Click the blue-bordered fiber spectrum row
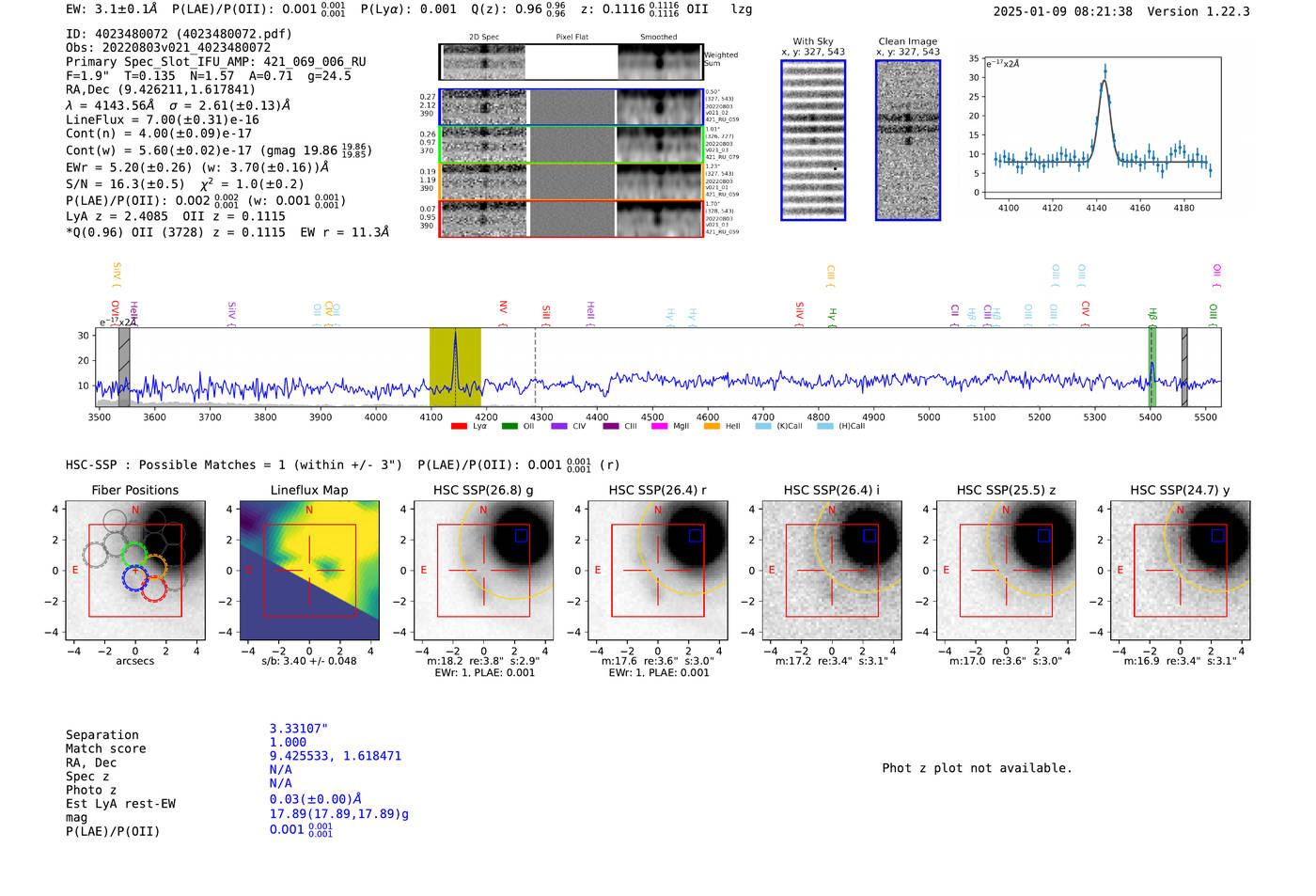Viewport: 1316px width, 896px height. [x=572, y=107]
